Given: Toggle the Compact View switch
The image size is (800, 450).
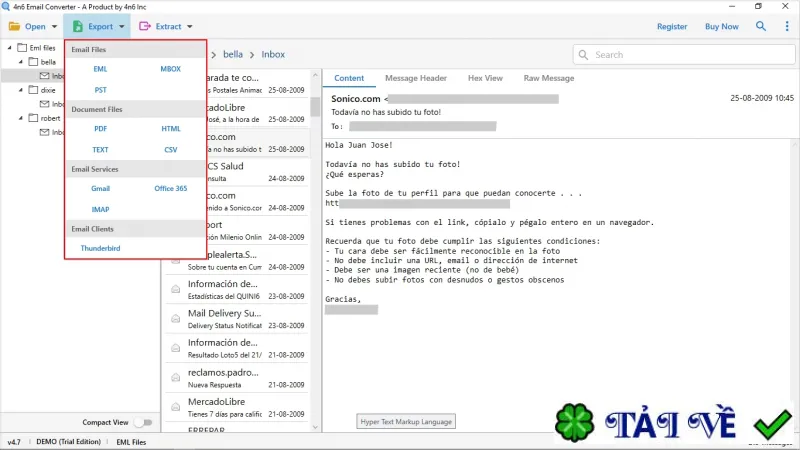Looking at the screenshot, I should click(x=143, y=422).
